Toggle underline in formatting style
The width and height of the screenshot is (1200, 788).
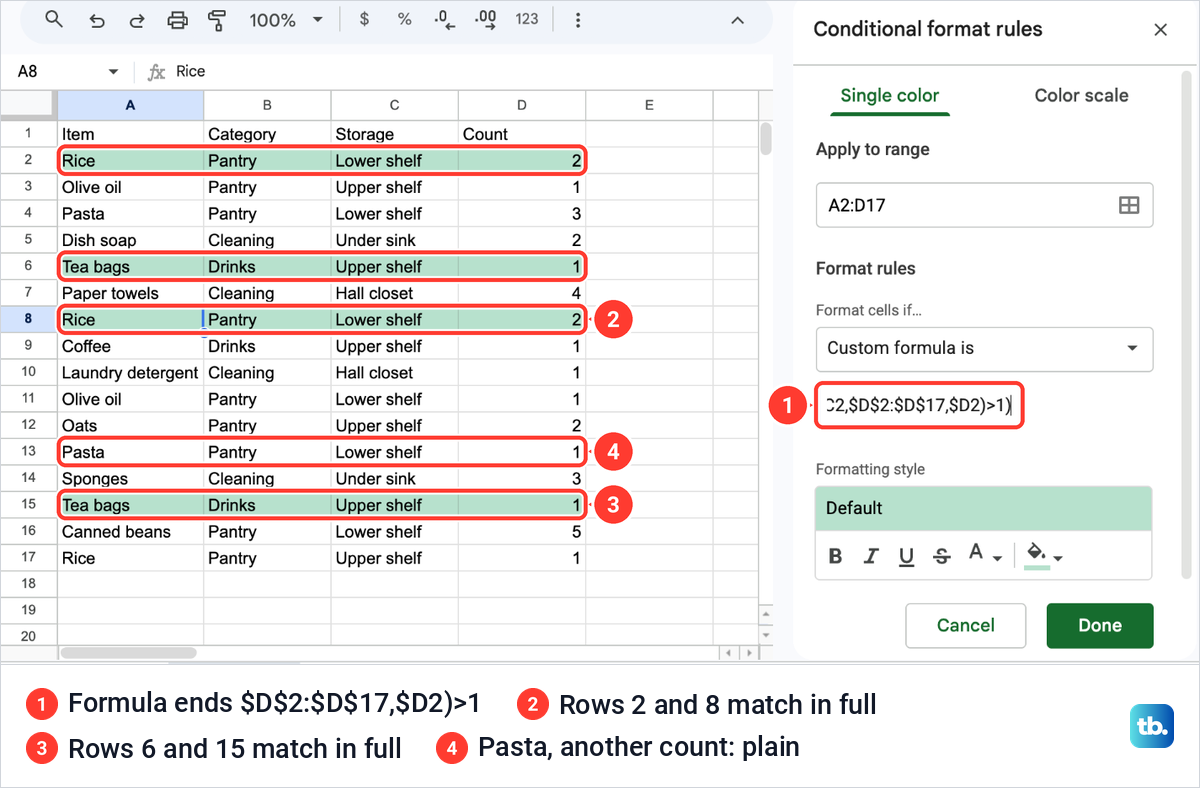click(x=906, y=556)
